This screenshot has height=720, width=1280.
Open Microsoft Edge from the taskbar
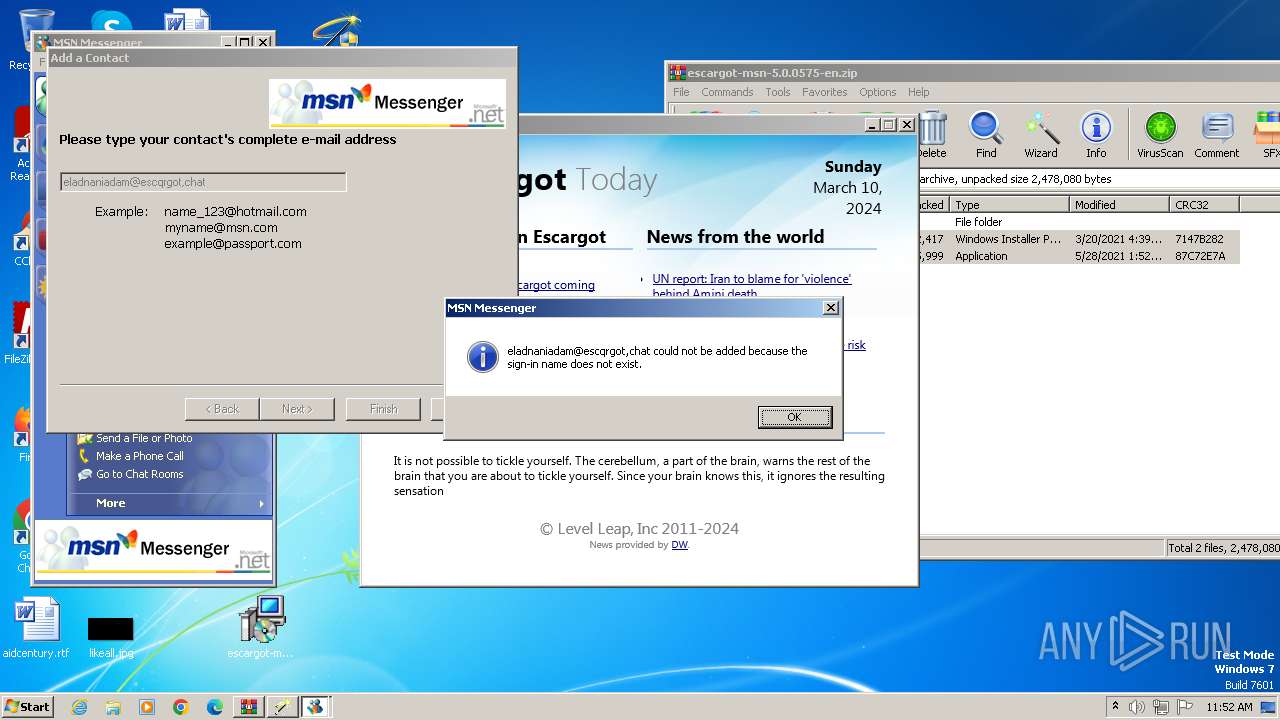coord(215,707)
